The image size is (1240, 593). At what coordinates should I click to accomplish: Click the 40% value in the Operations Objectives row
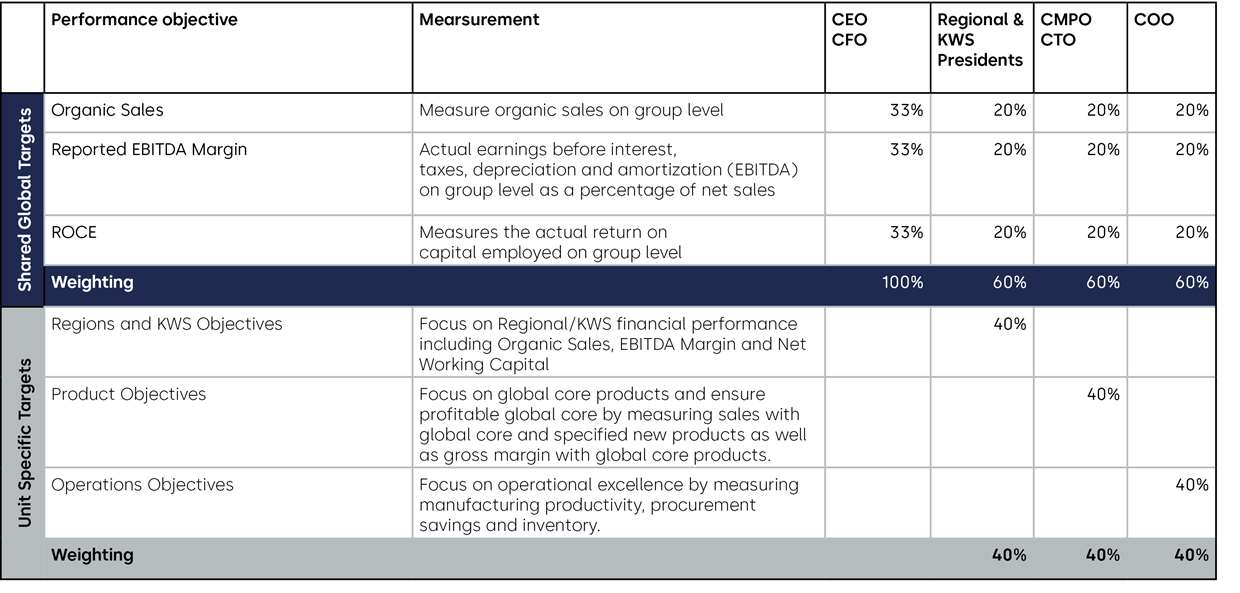pyautogui.click(x=1191, y=485)
